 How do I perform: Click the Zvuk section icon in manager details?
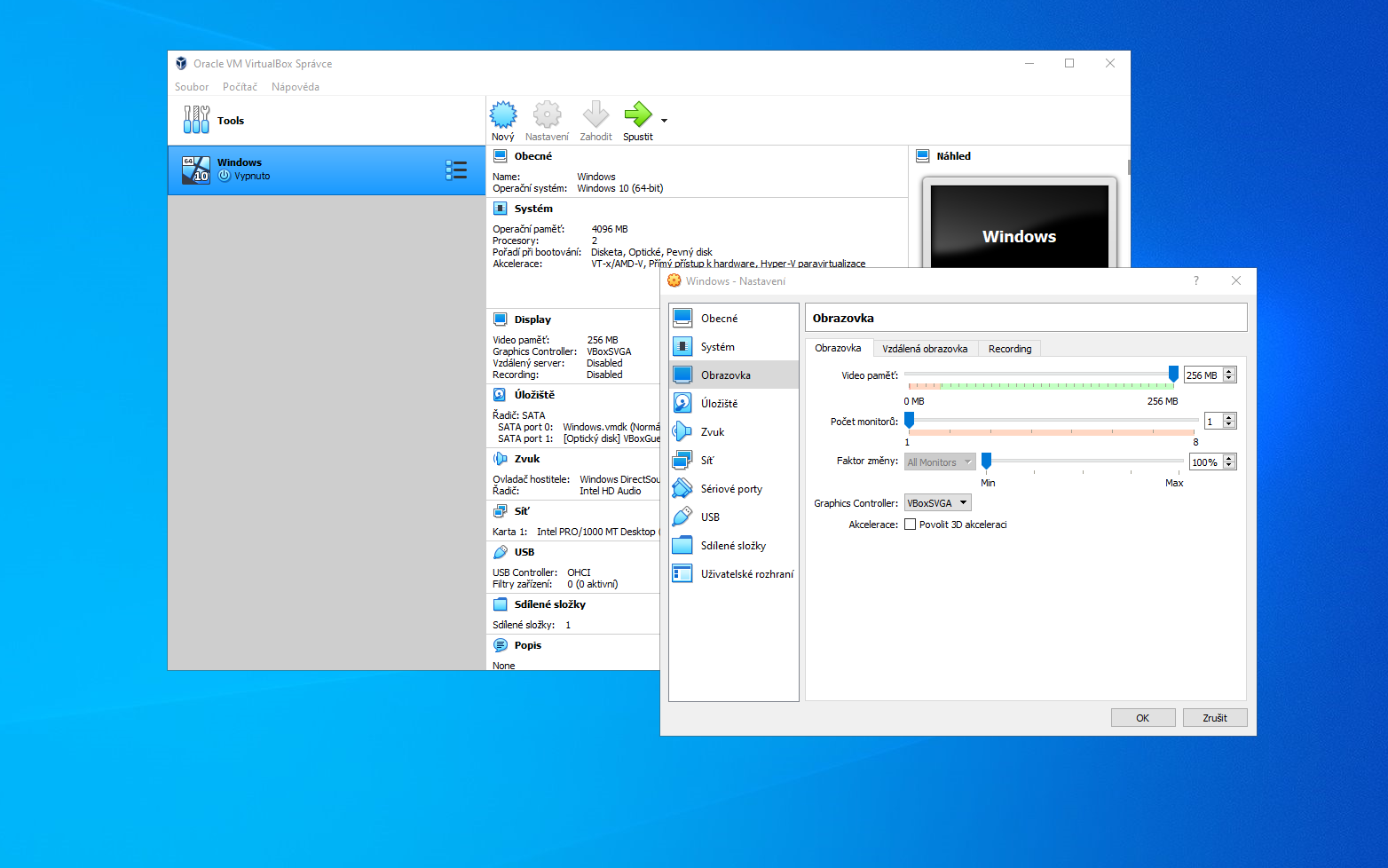pyautogui.click(x=501, y=459)
